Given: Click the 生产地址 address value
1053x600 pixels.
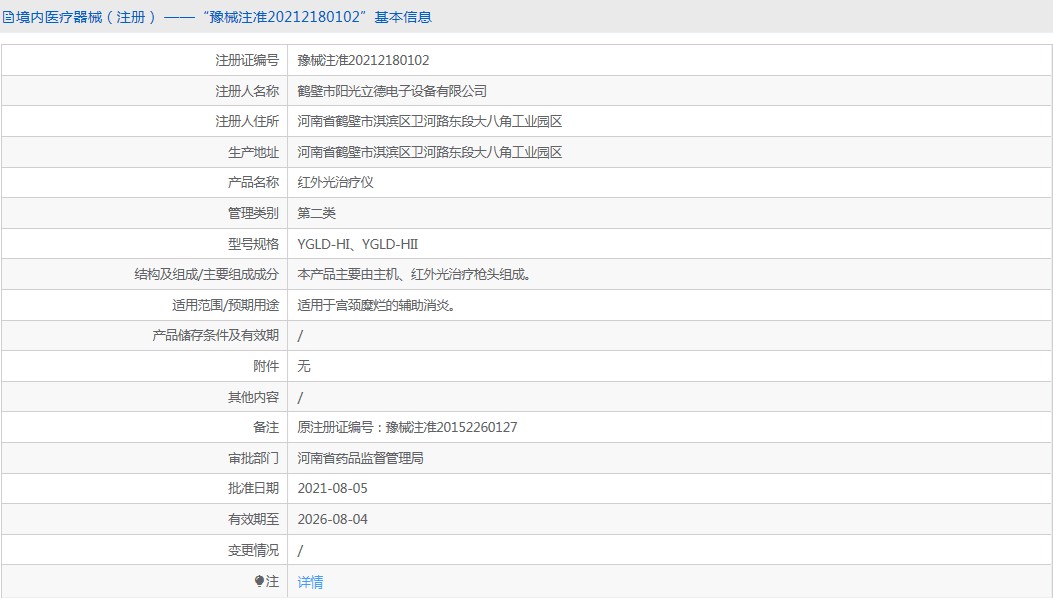Looking at the screenshot, I should 430,153.
